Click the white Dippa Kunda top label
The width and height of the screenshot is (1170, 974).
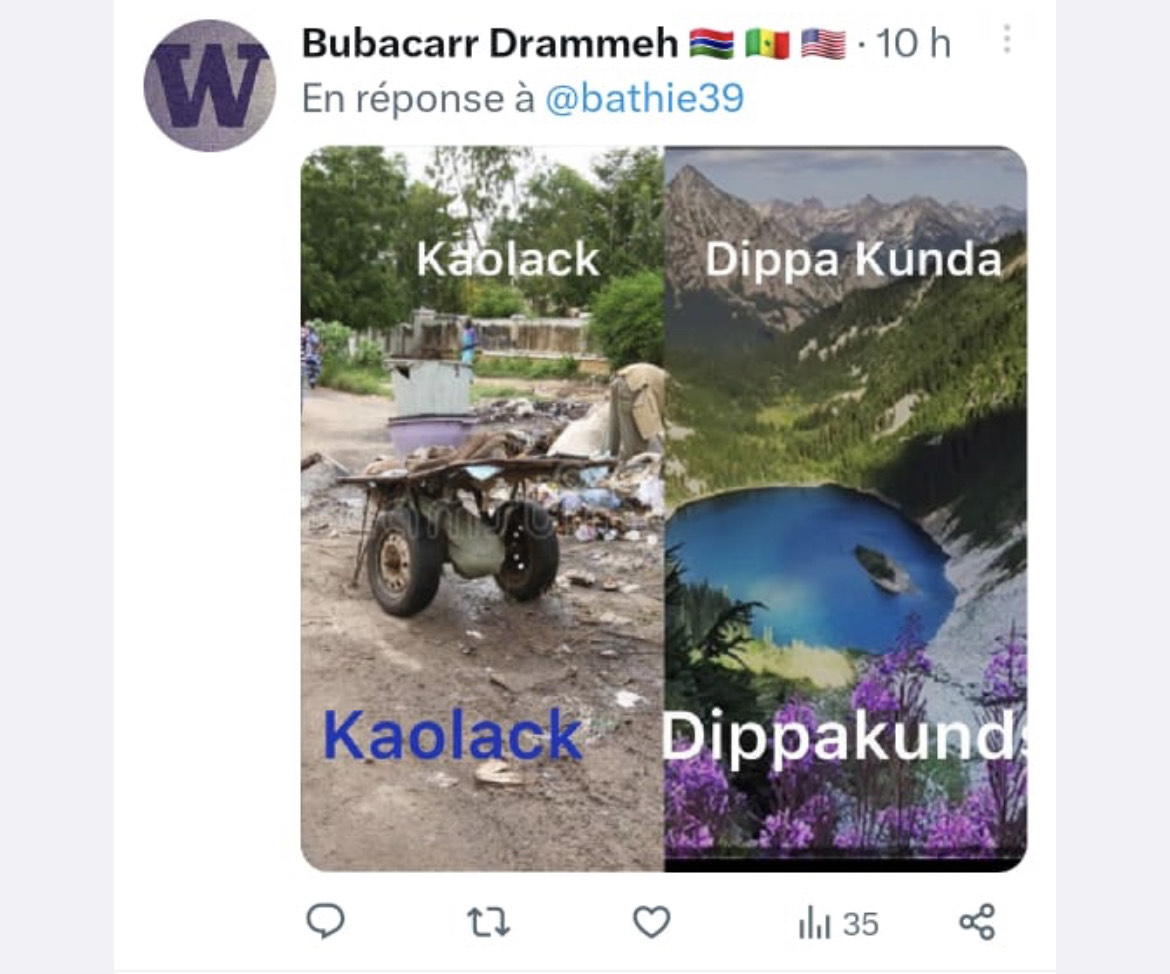[853, 260]
